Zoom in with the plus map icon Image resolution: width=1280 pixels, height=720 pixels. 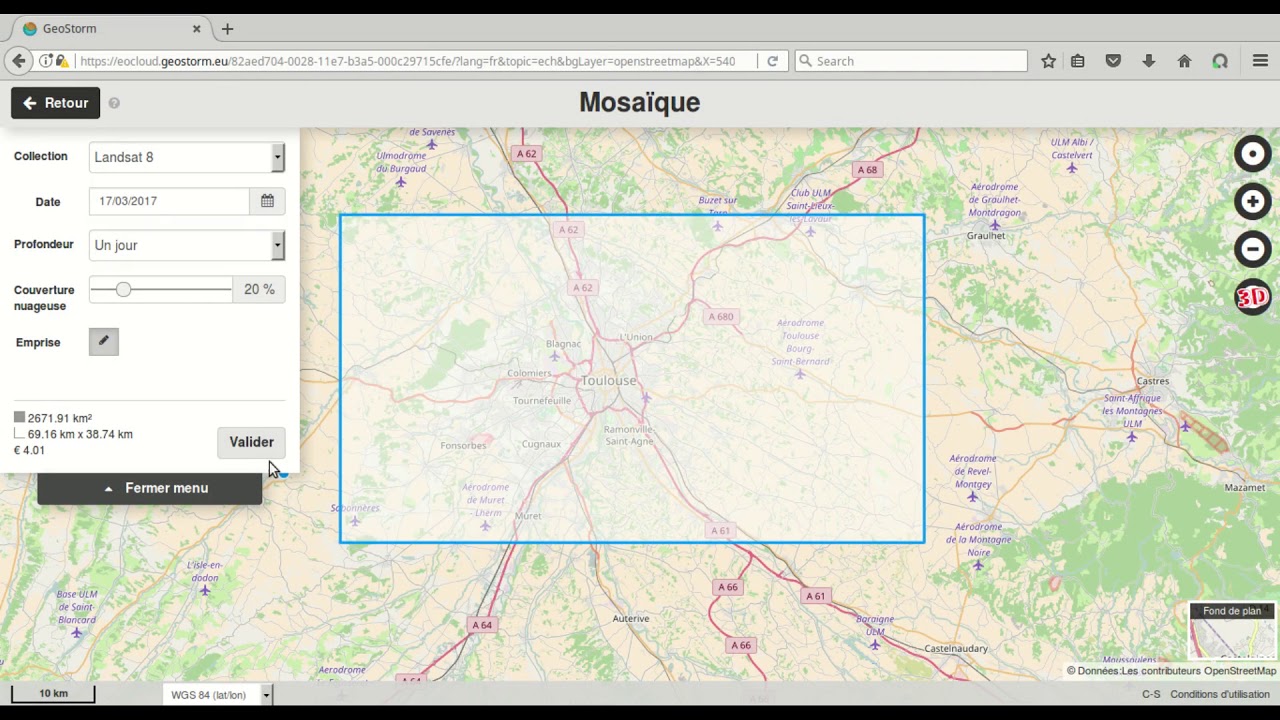pyautogui.click(x=1252, y=201)
